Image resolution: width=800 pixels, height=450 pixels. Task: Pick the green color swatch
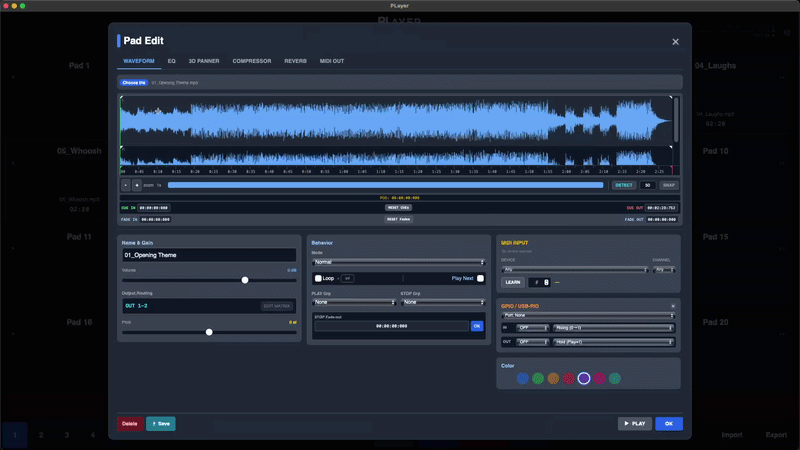pos(538,378)
